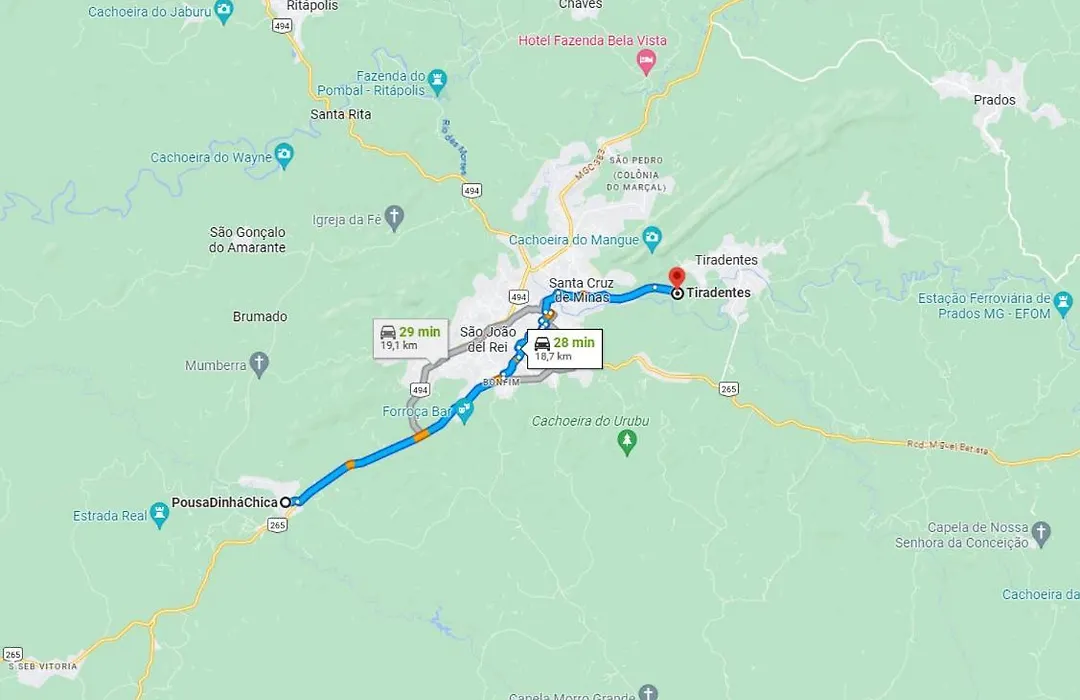
Task: Click the Prados town label
Action: coord(994,100)
